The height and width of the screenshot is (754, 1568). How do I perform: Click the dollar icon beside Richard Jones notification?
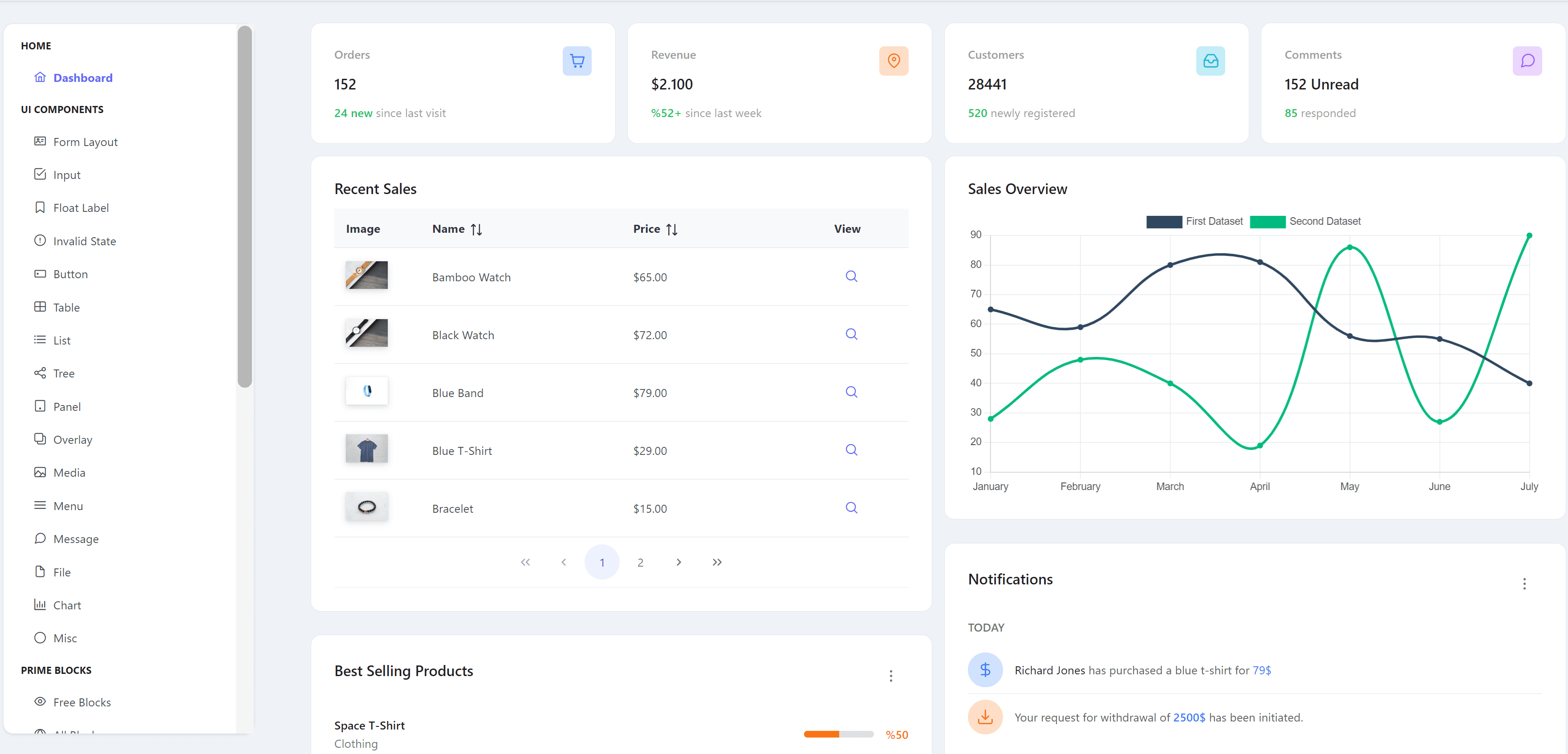[x=985, y=670]
